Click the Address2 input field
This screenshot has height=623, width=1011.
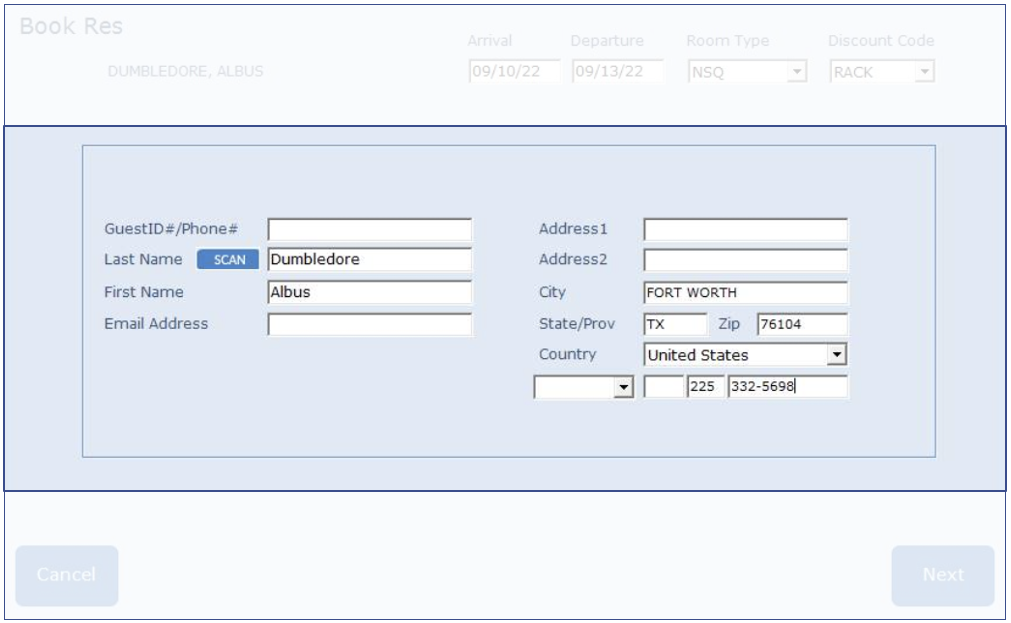click(745, 261)
